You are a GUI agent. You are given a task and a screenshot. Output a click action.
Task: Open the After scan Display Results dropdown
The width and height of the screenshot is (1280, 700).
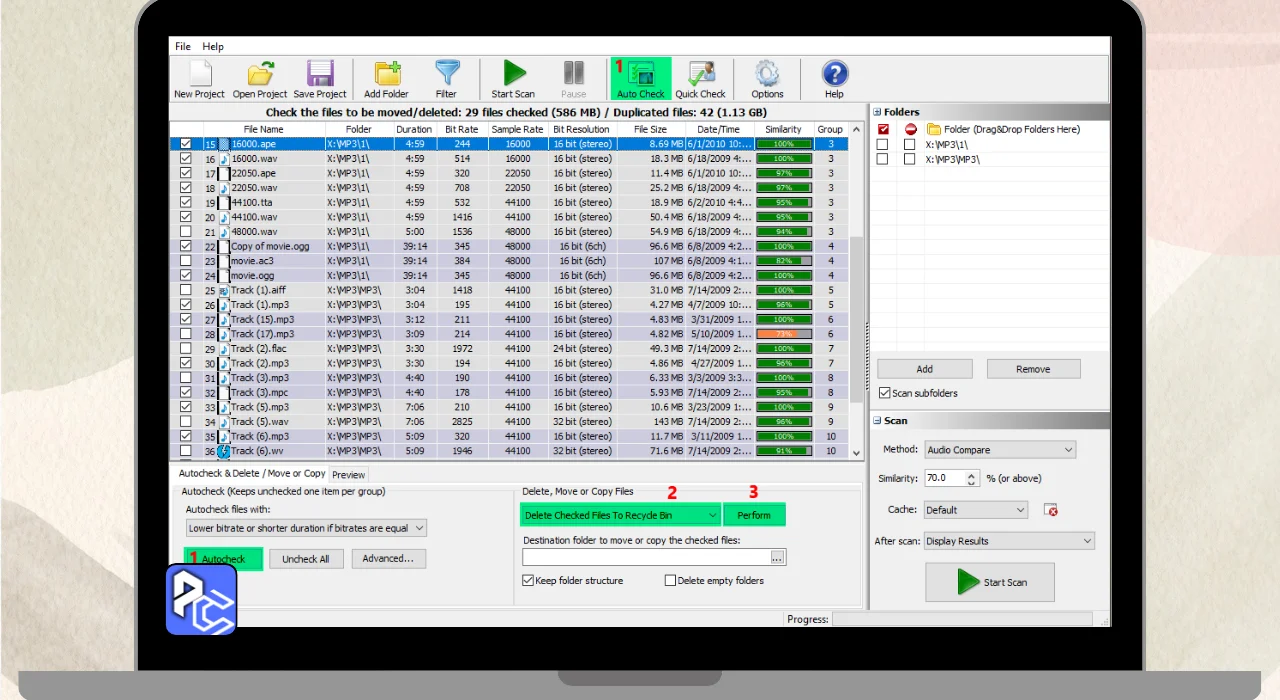point(1009,541)
